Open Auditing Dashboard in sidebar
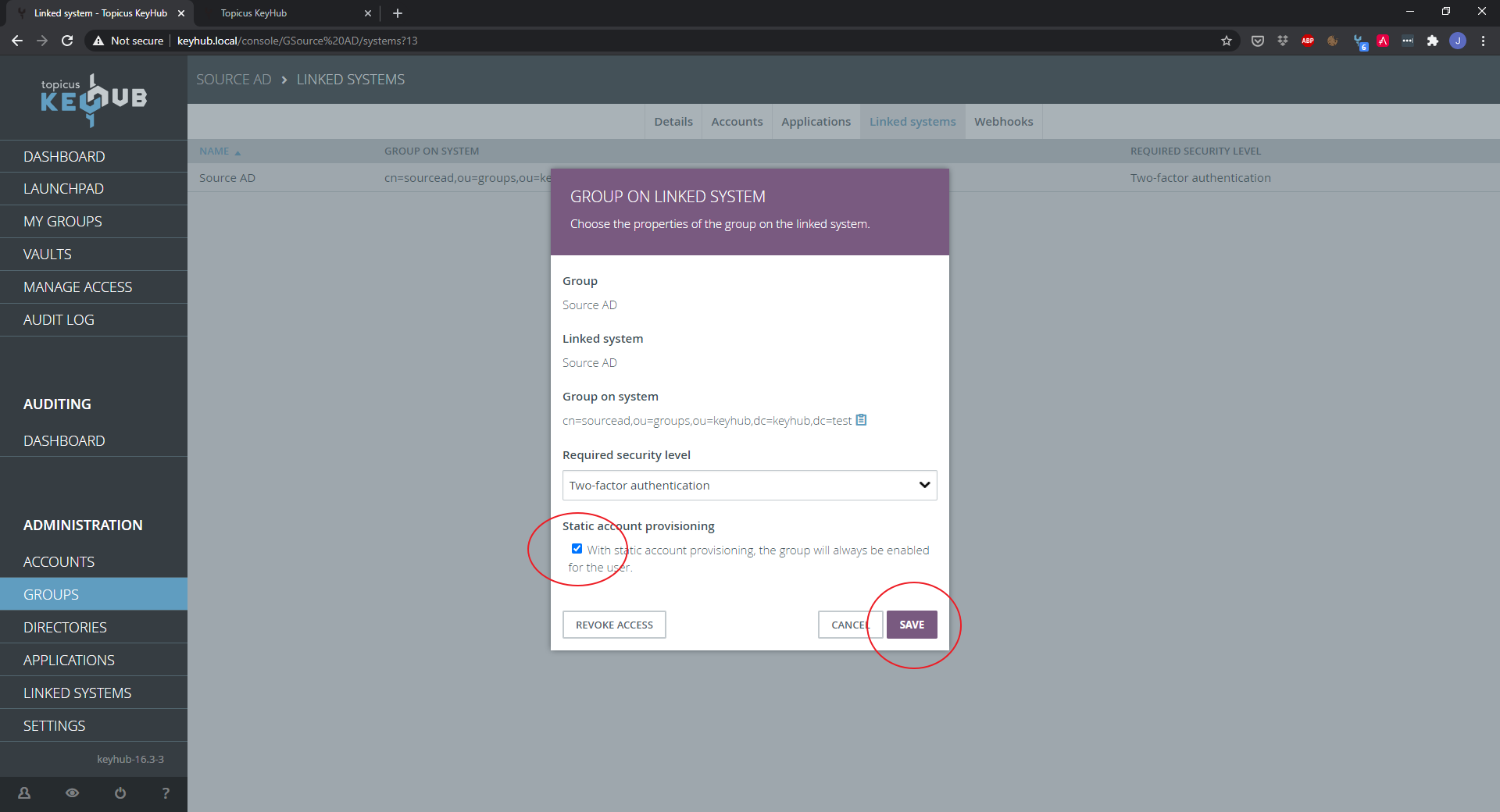The width and height of the screenshot is (1500, 812). pos(94,441)
